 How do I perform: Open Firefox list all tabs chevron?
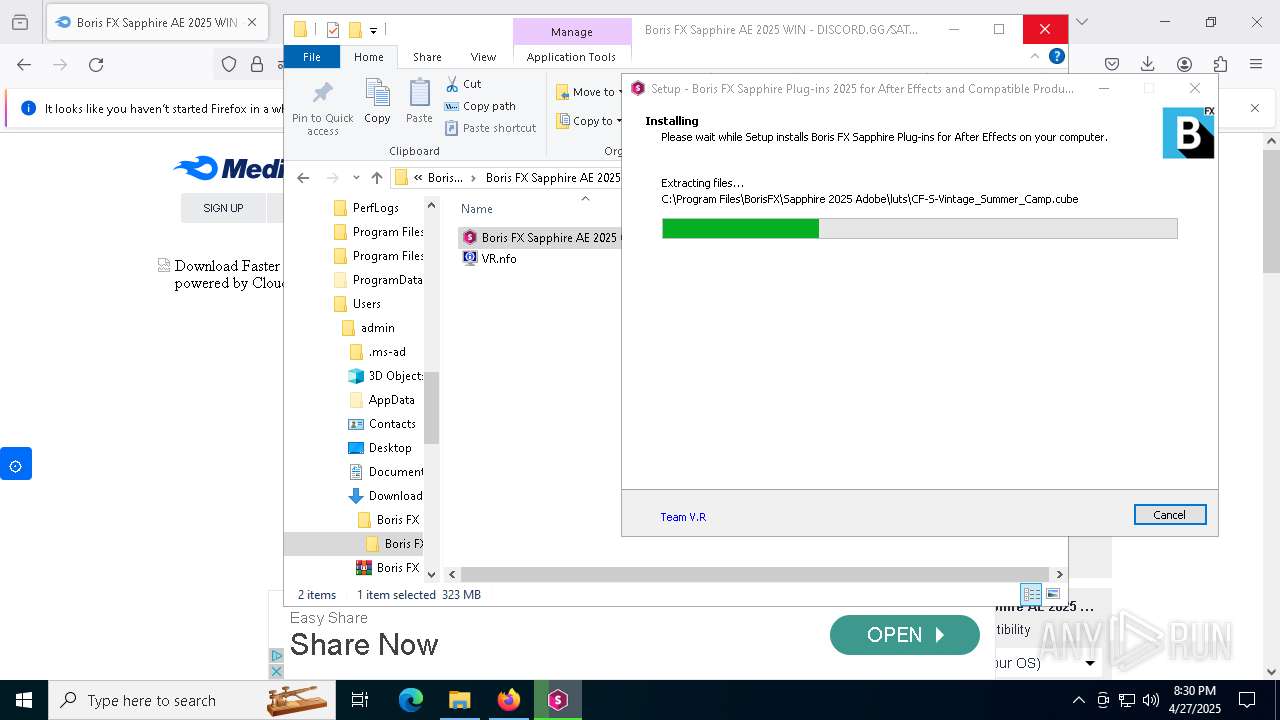[x=1081, y=22]
